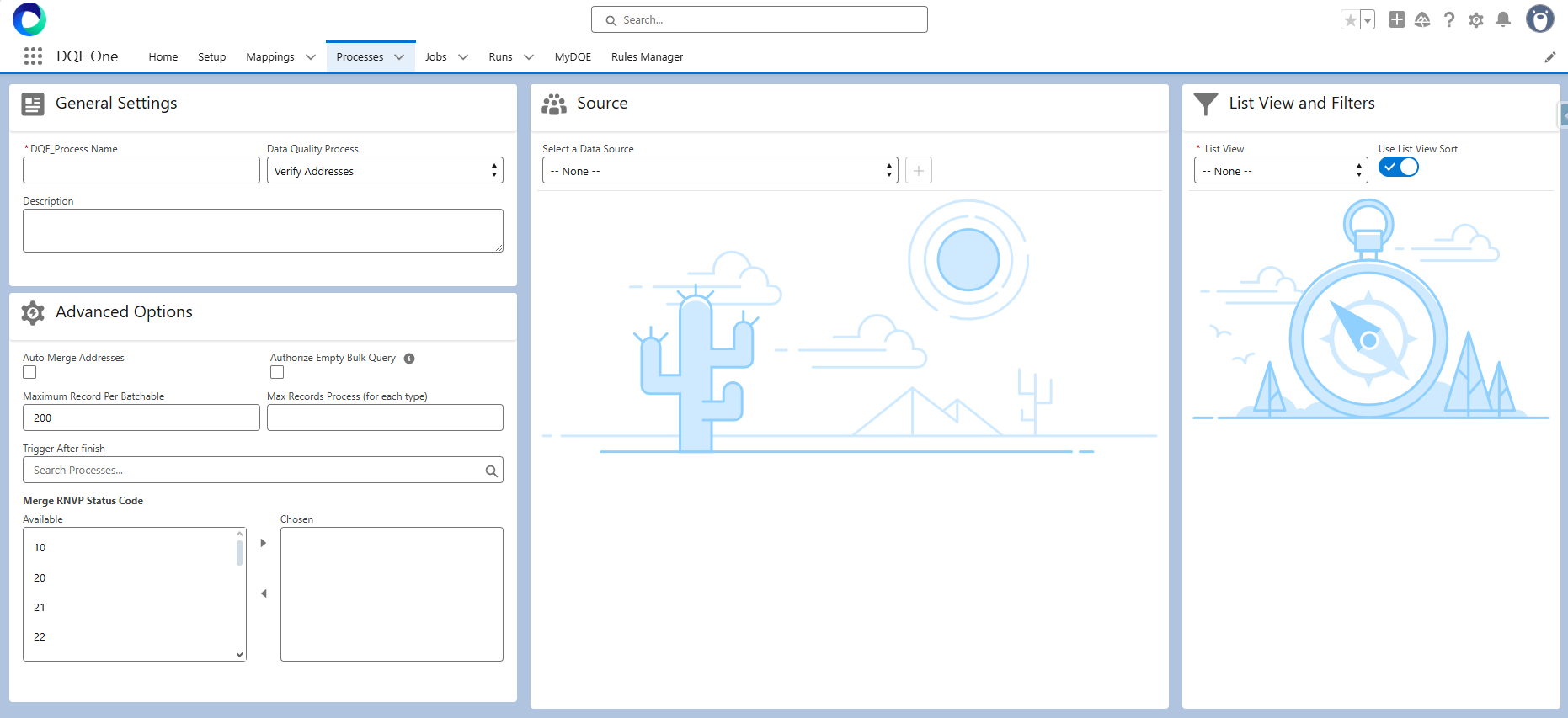Screen dimensions: 1568x718
Task: Click the Available list scrollbar down arrow
Action: pyautogui.click(x=240, y=655)
